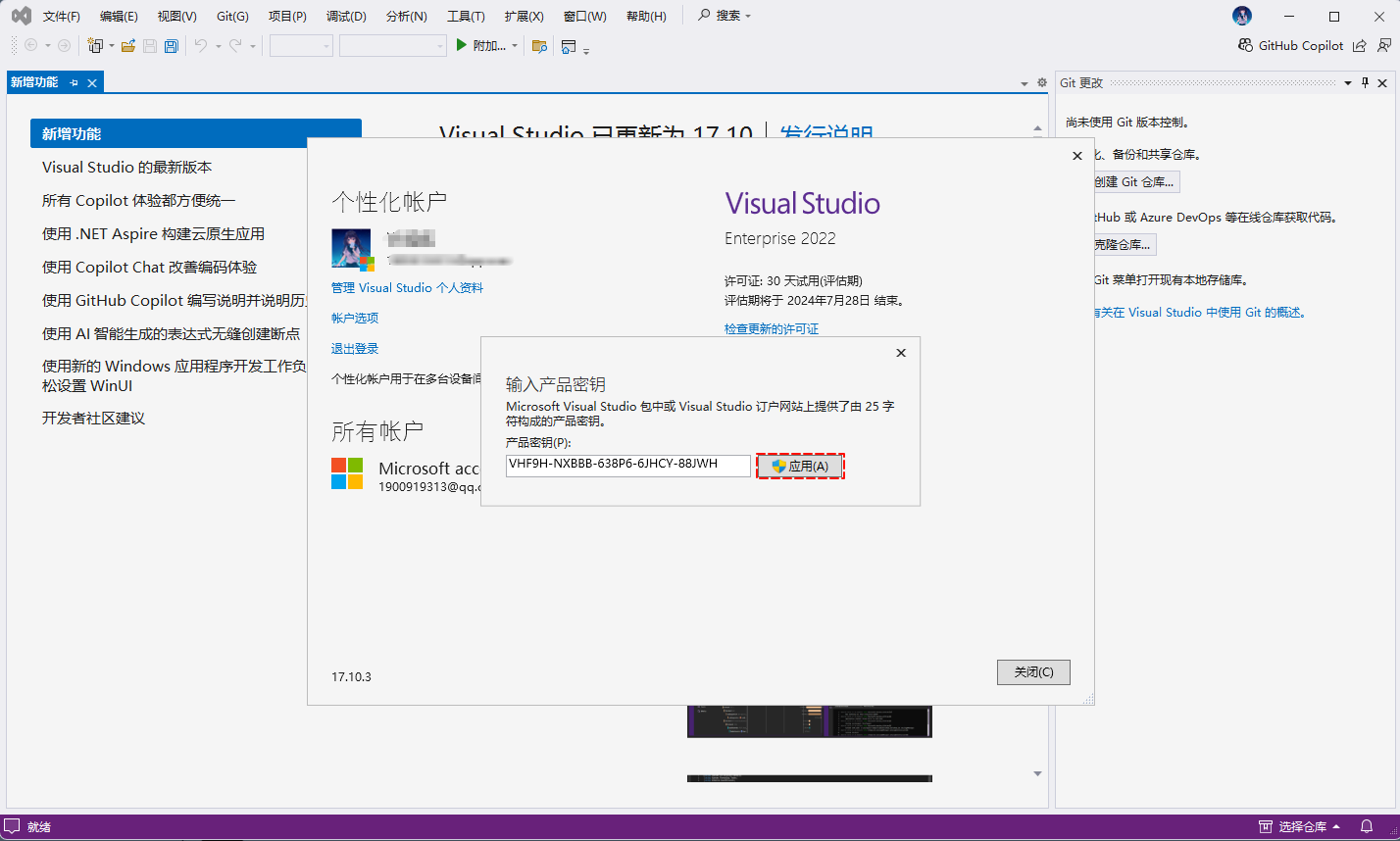Expand the Git 更改 panel options arrow

click(x=1347, y=82)
